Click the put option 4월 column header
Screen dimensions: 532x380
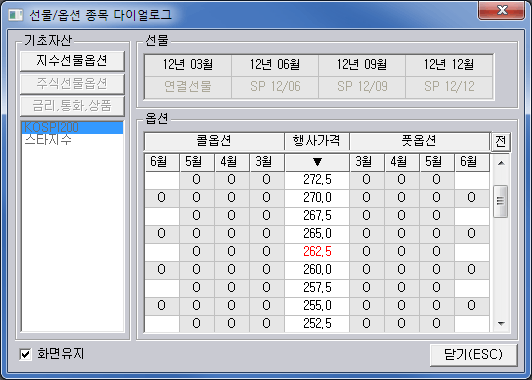pyautogui.click(x=402, y=163)
